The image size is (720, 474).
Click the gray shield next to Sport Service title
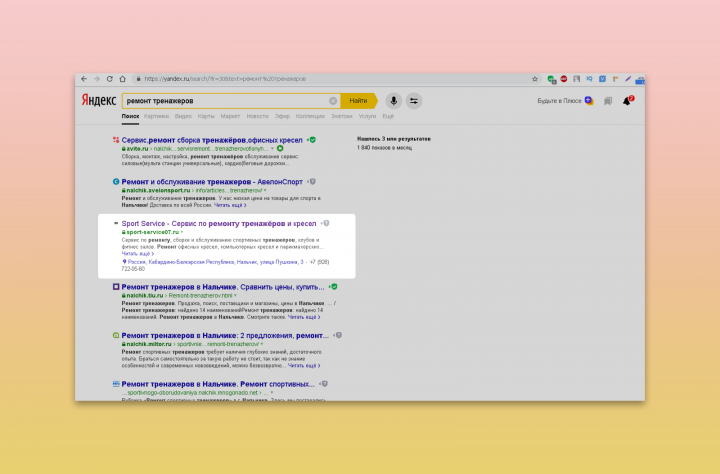pyautogui.click(x=326, y=224)
